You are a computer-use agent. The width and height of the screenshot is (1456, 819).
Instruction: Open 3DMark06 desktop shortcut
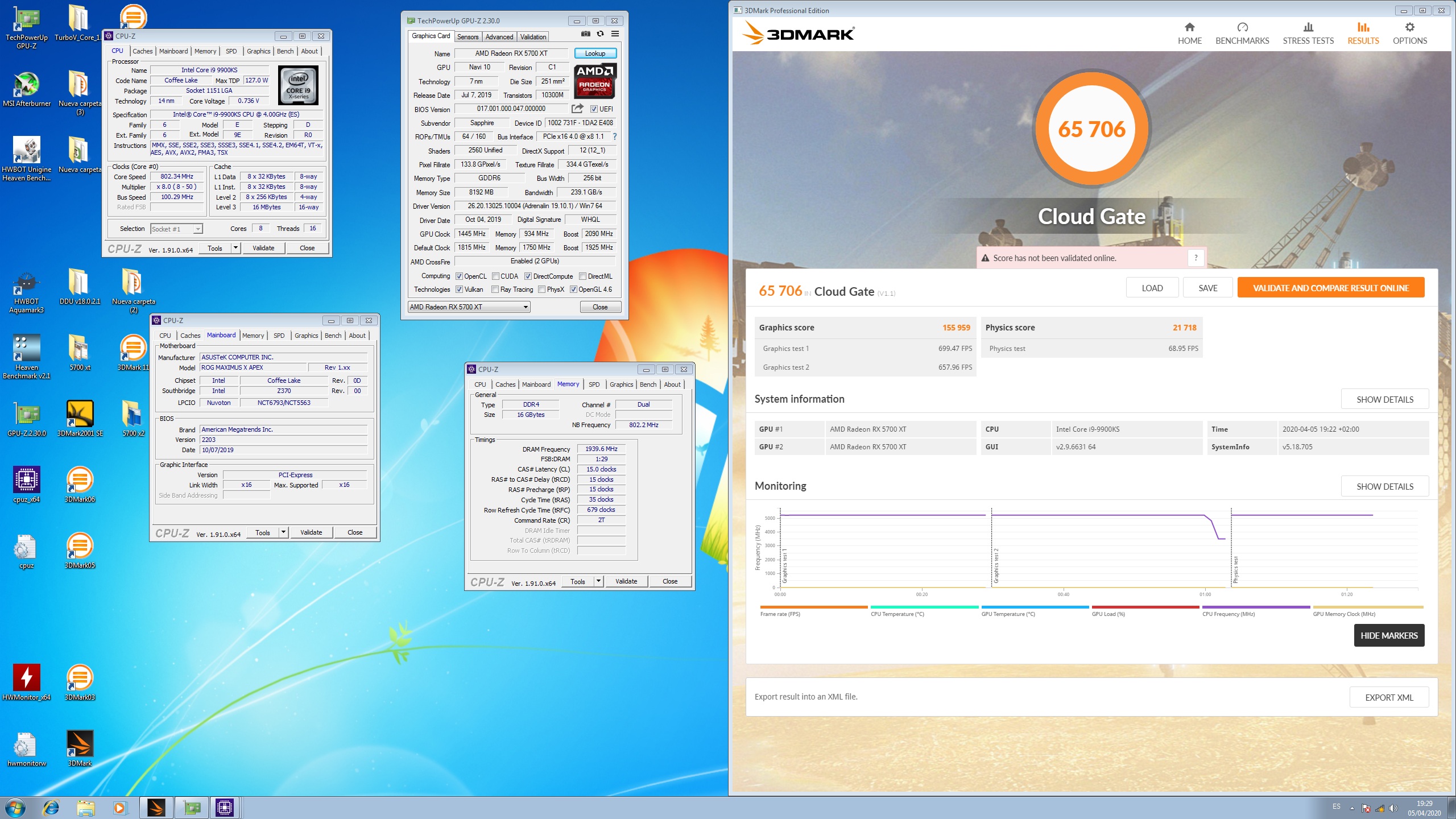(80, 485)
